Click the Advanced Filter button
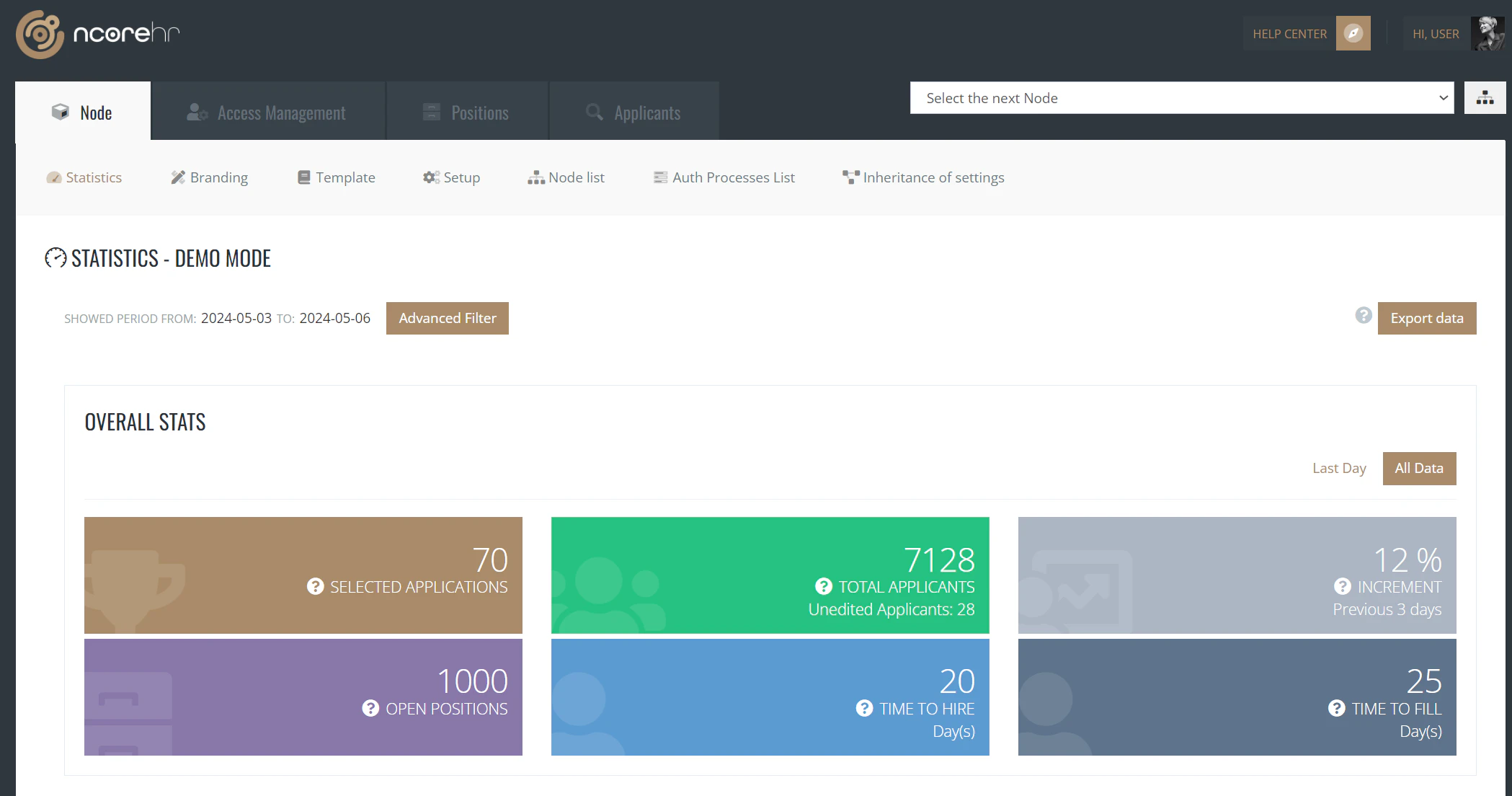1512x796 pixels. click(x=447, y=318)
